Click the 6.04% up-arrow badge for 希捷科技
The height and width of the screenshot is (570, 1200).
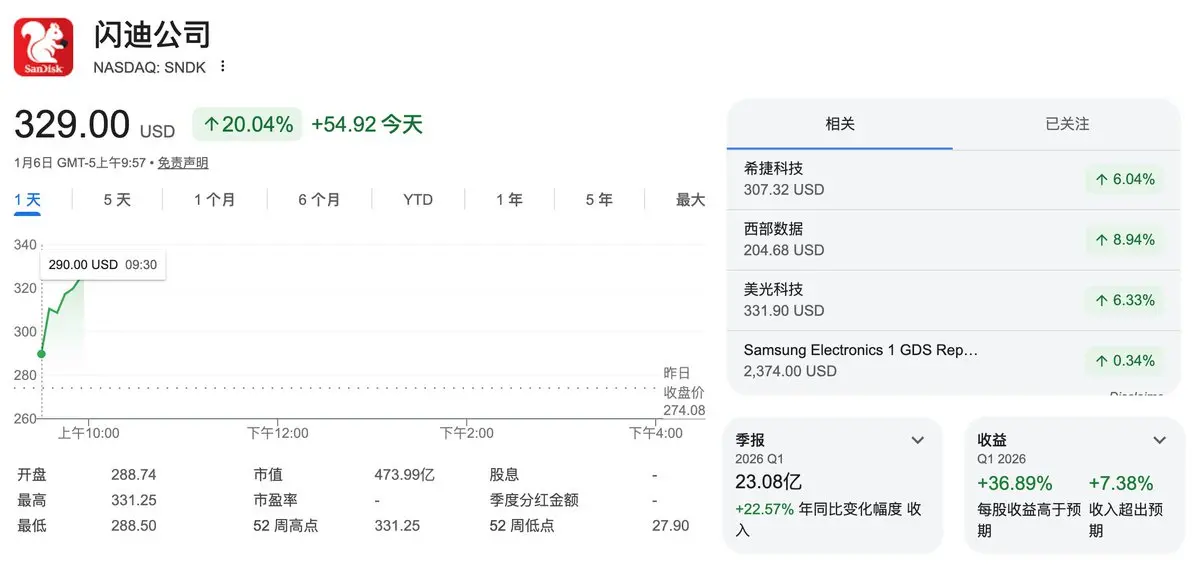tap(1125, 180)
